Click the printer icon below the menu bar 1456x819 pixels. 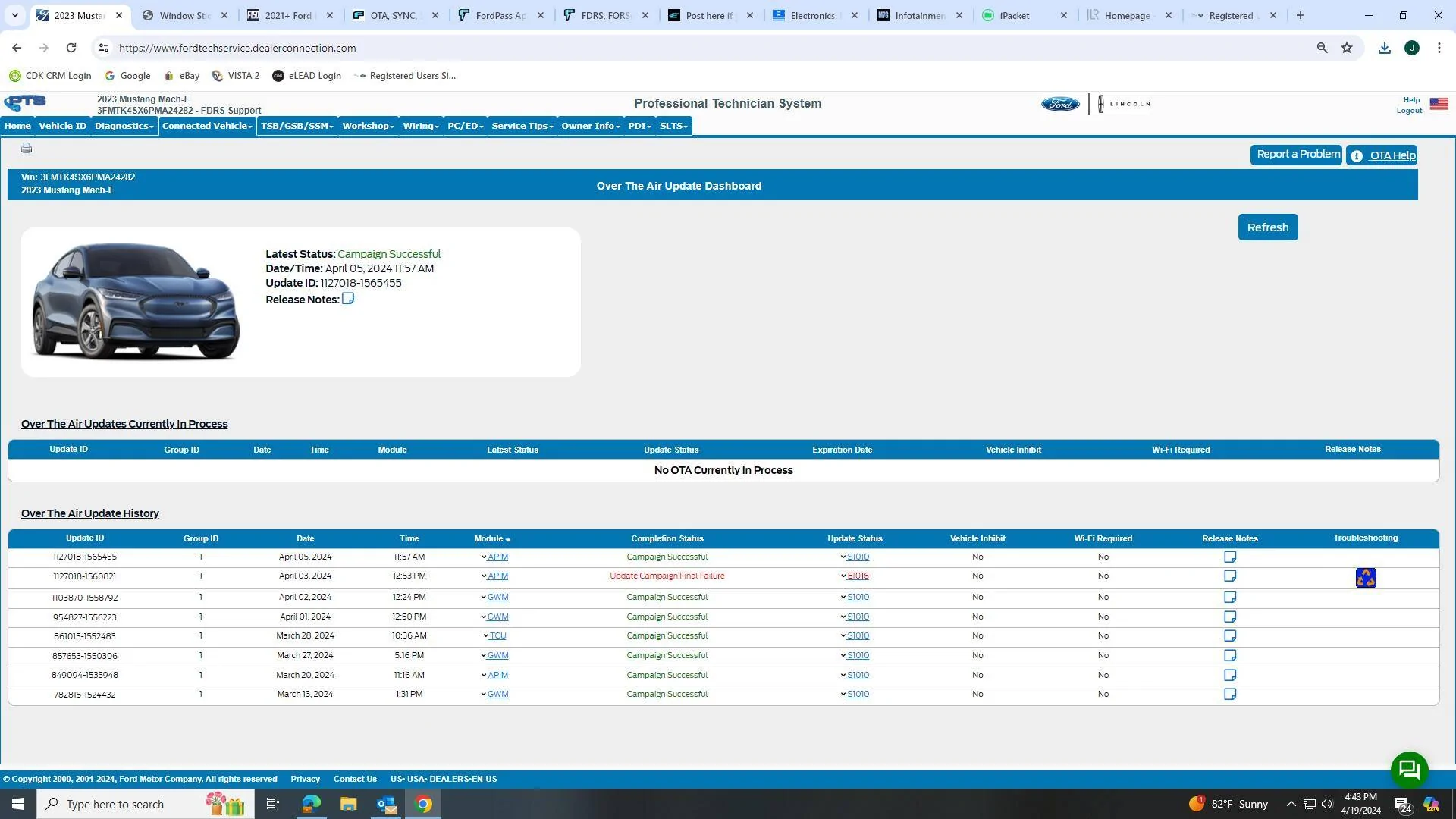click(27, 148)
